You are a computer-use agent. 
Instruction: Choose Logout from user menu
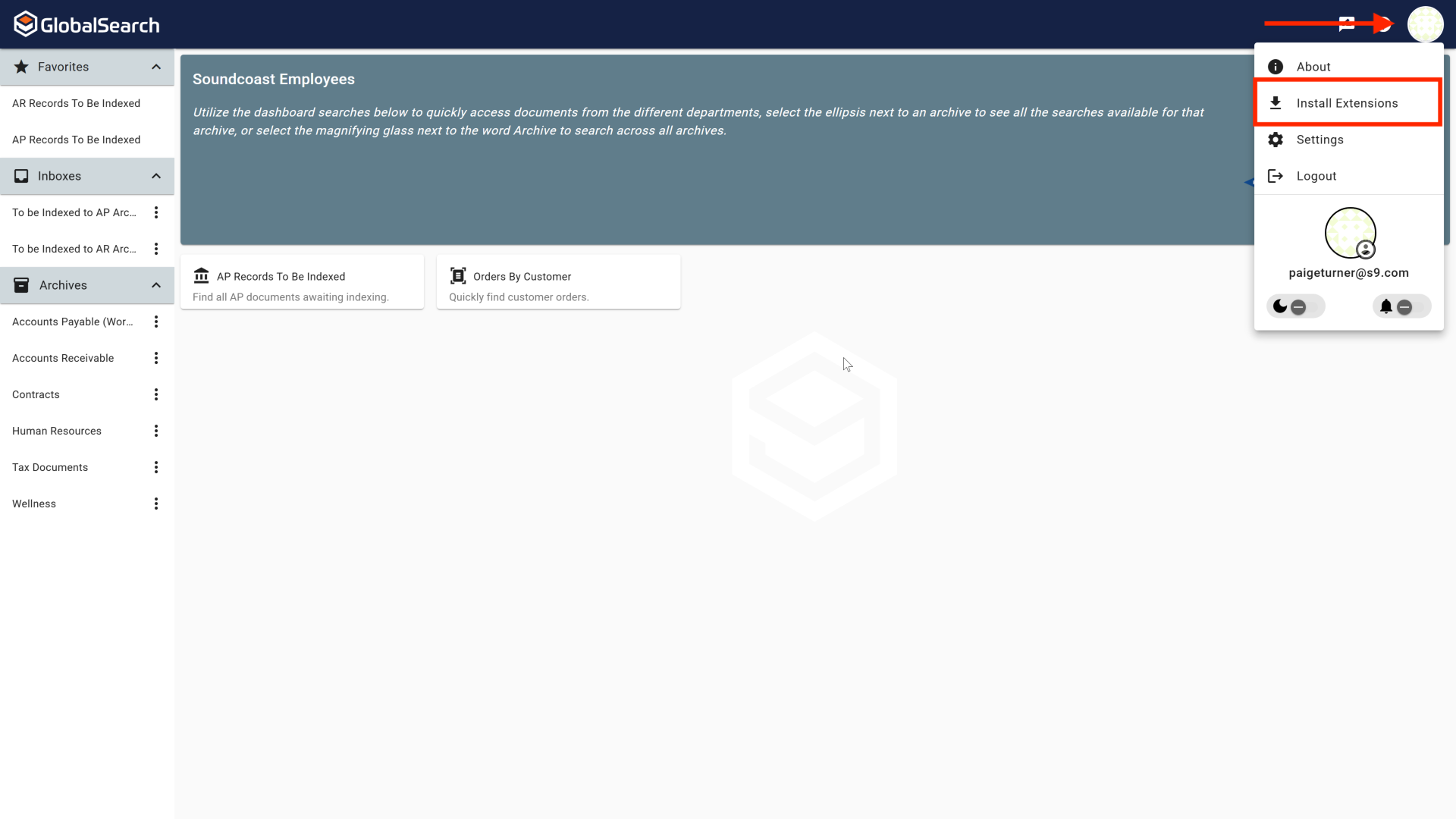(1316, 176)
